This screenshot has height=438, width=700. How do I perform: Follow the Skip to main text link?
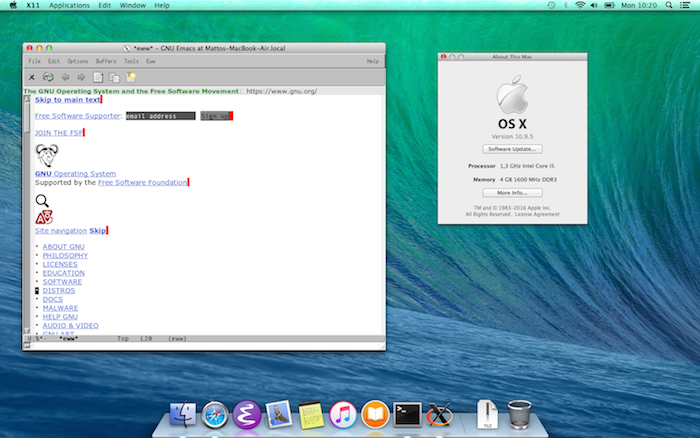tap(68, 100)
